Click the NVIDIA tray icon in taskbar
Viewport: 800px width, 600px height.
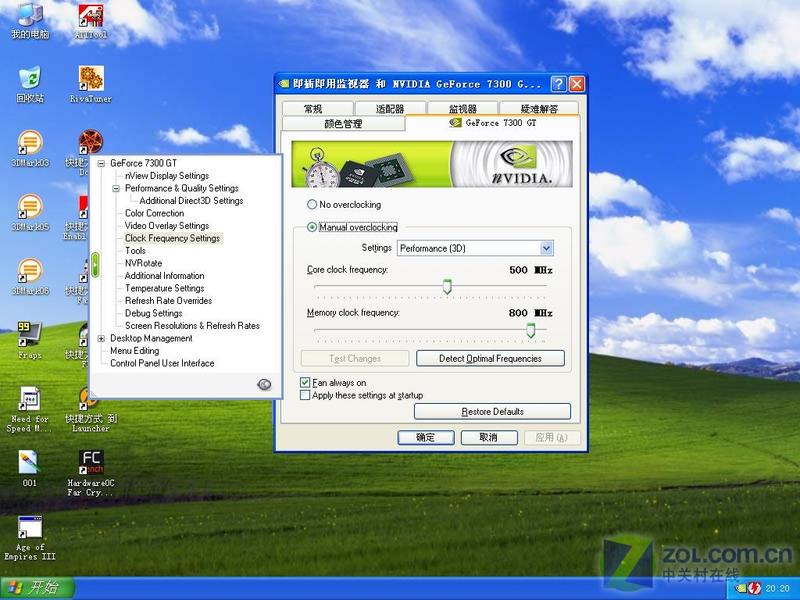click(741, 589)
